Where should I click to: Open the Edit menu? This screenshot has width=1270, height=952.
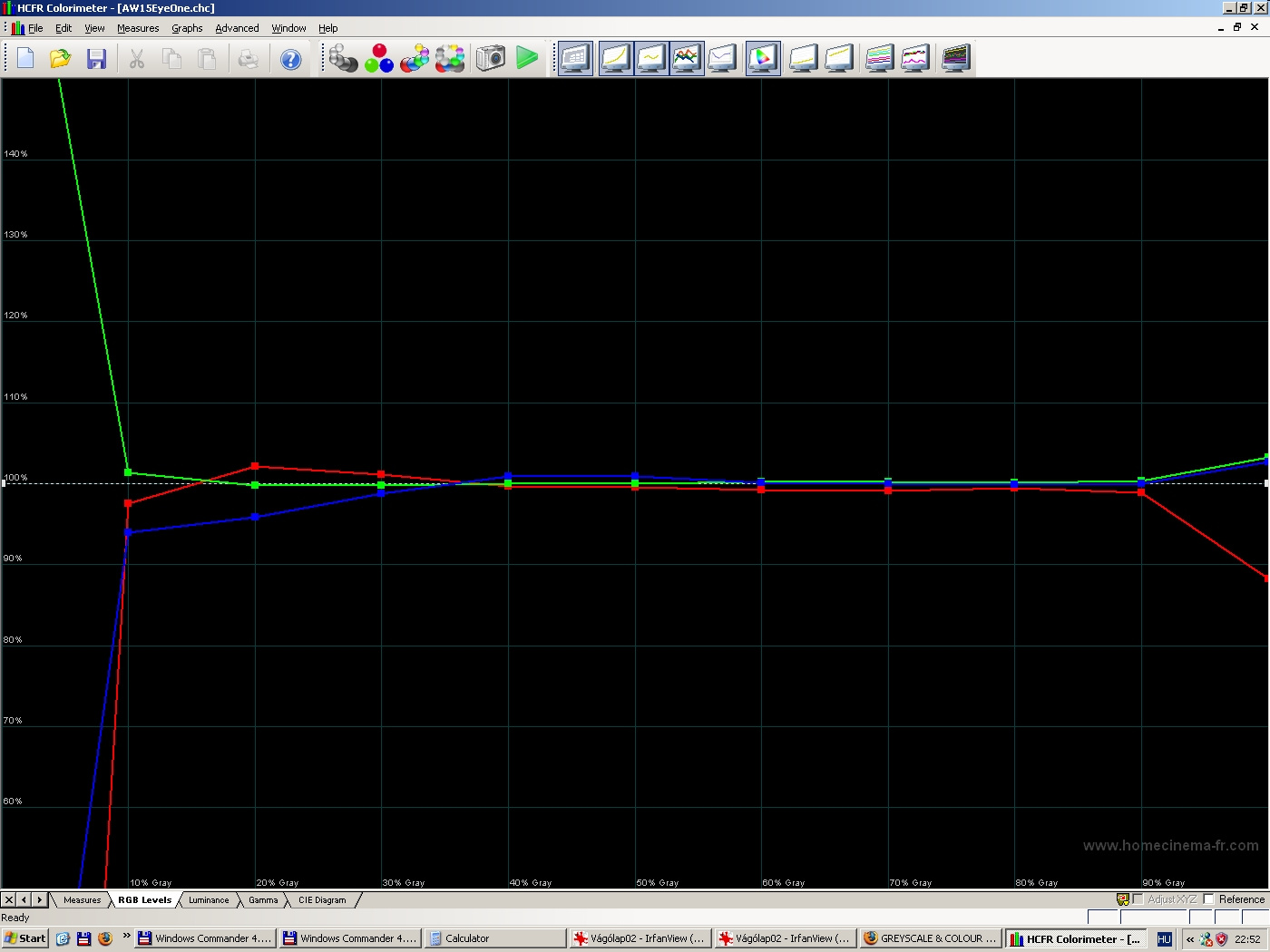pyautogui.click(x=63, y=28)
